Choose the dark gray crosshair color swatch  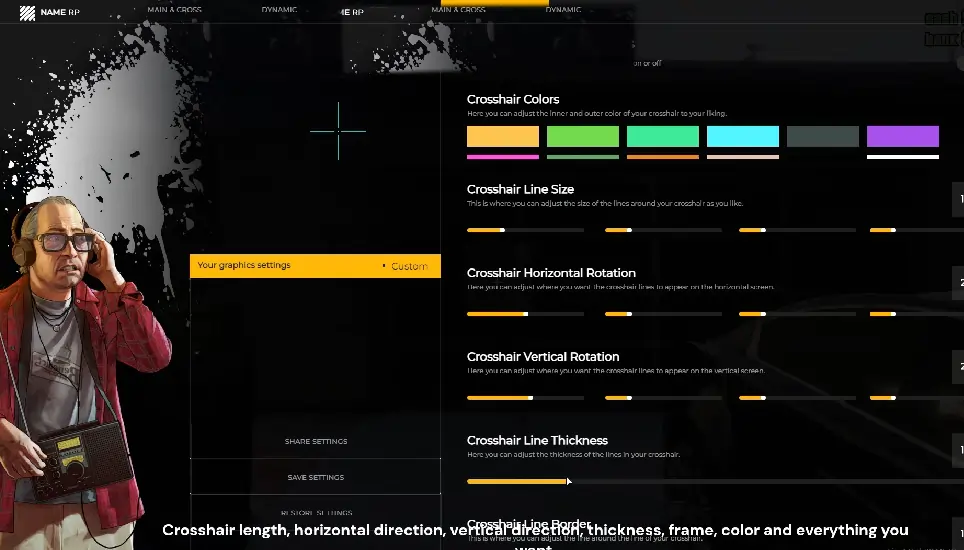tap(823, 136)
